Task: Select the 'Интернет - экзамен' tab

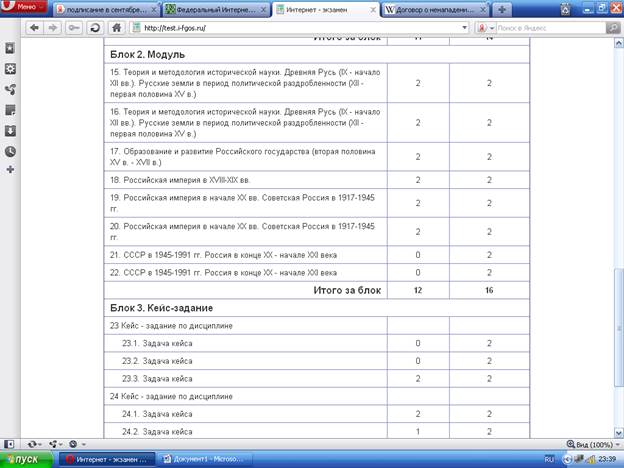Action: 326,10
